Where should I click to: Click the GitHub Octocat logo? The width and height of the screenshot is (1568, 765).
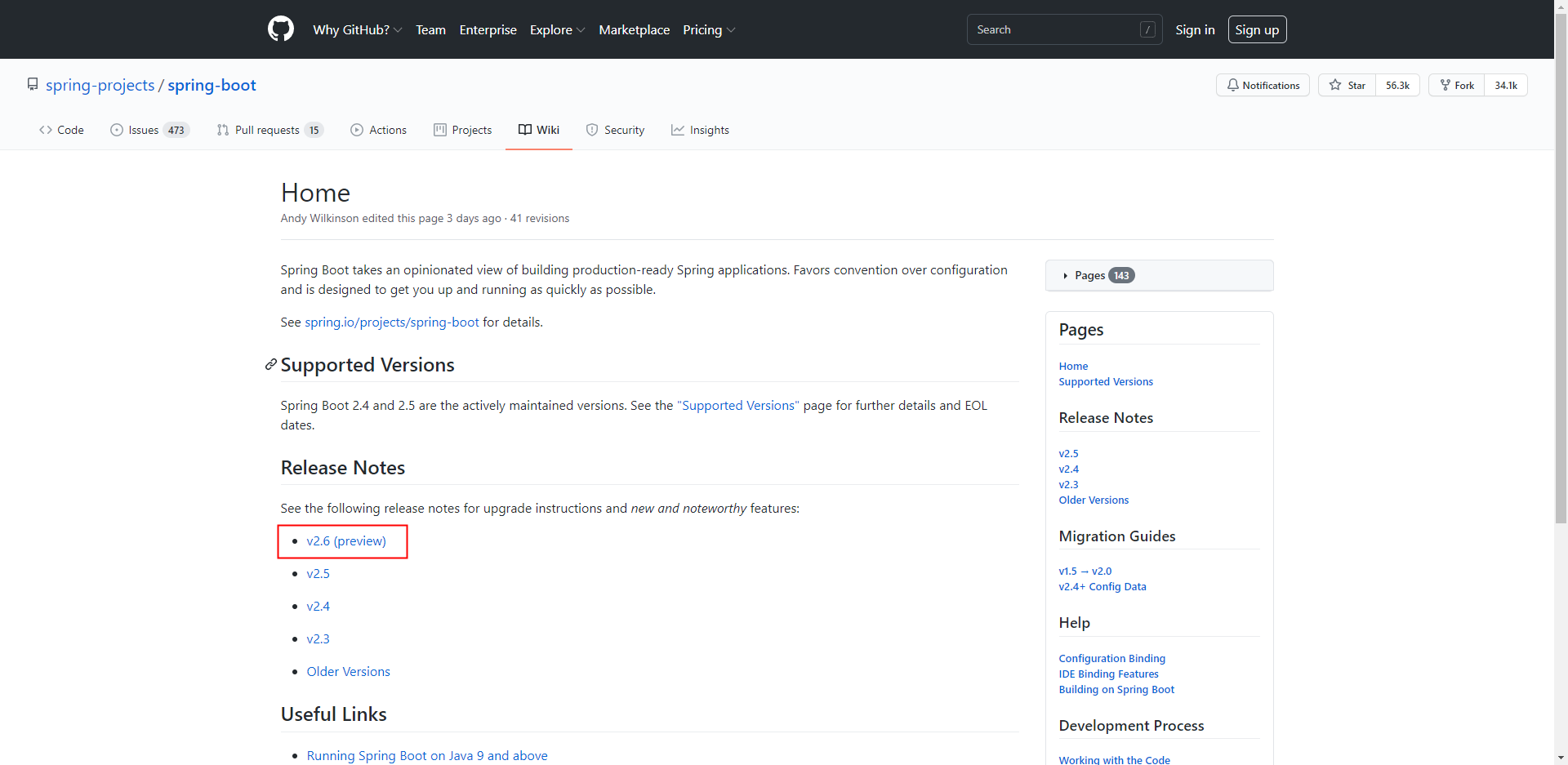coord(281,29)
